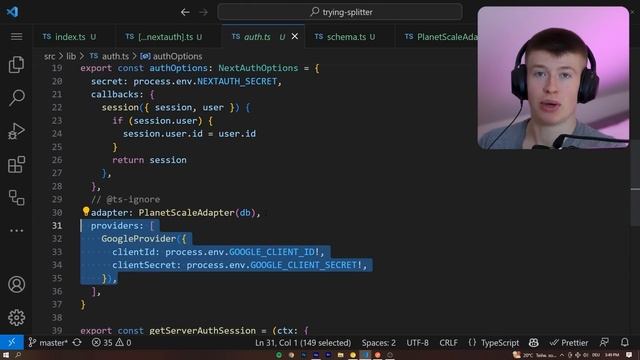Click the lib breadcrumb
The height and width of the screenshot is (360, 640).
(71, 56)
